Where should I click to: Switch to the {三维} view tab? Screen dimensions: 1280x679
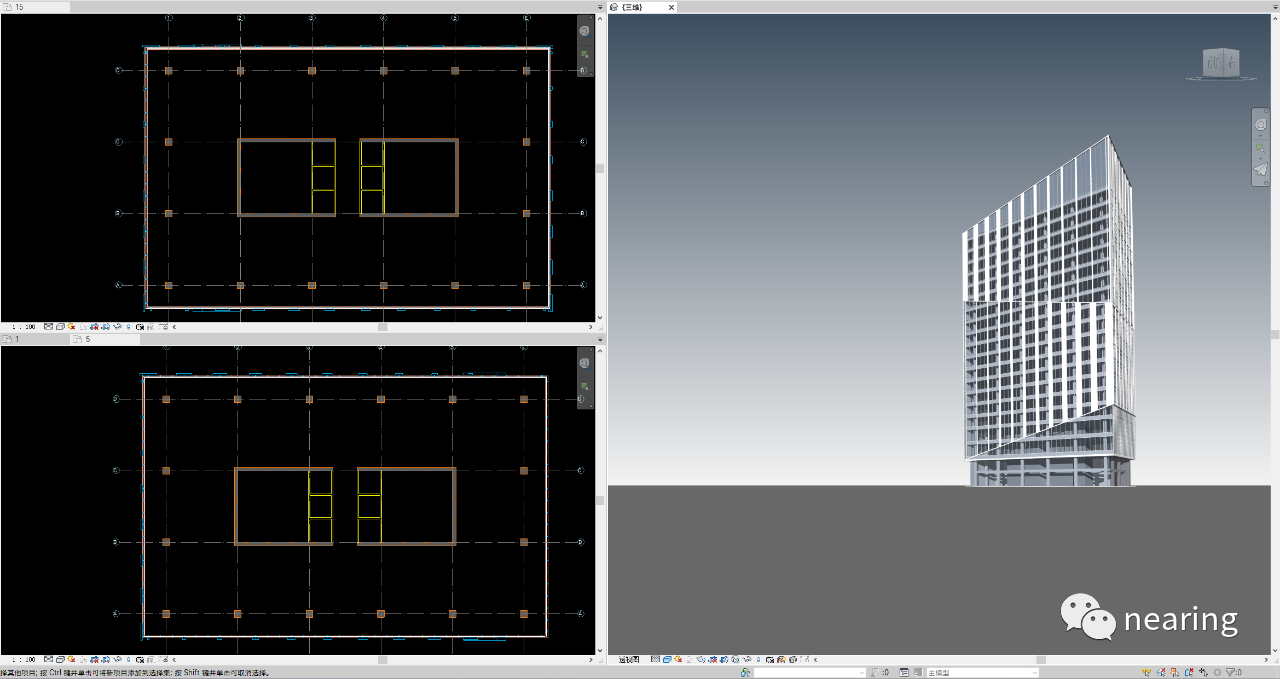click(632, 7)
